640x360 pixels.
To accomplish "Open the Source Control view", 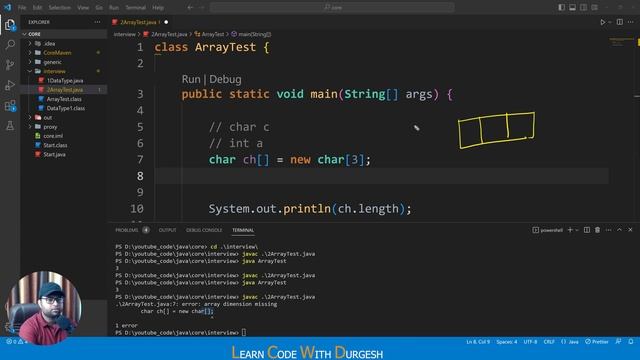I will coord(10,65).
